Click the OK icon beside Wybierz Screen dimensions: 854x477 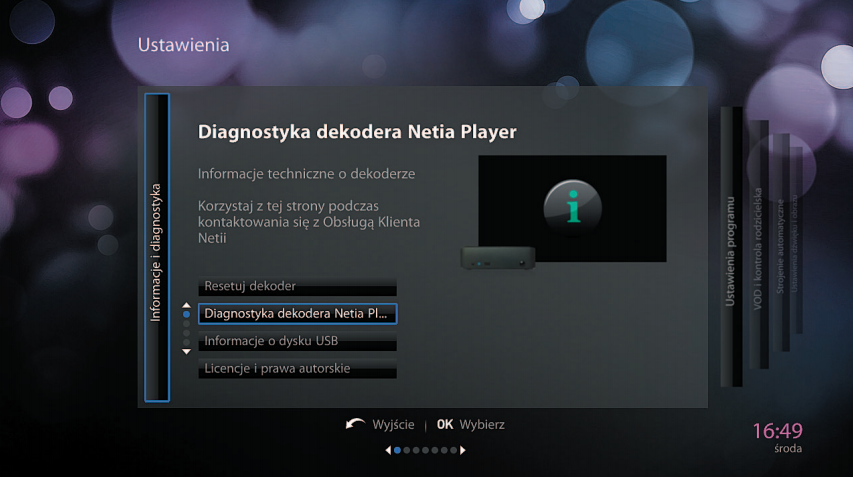click(445, 424)
